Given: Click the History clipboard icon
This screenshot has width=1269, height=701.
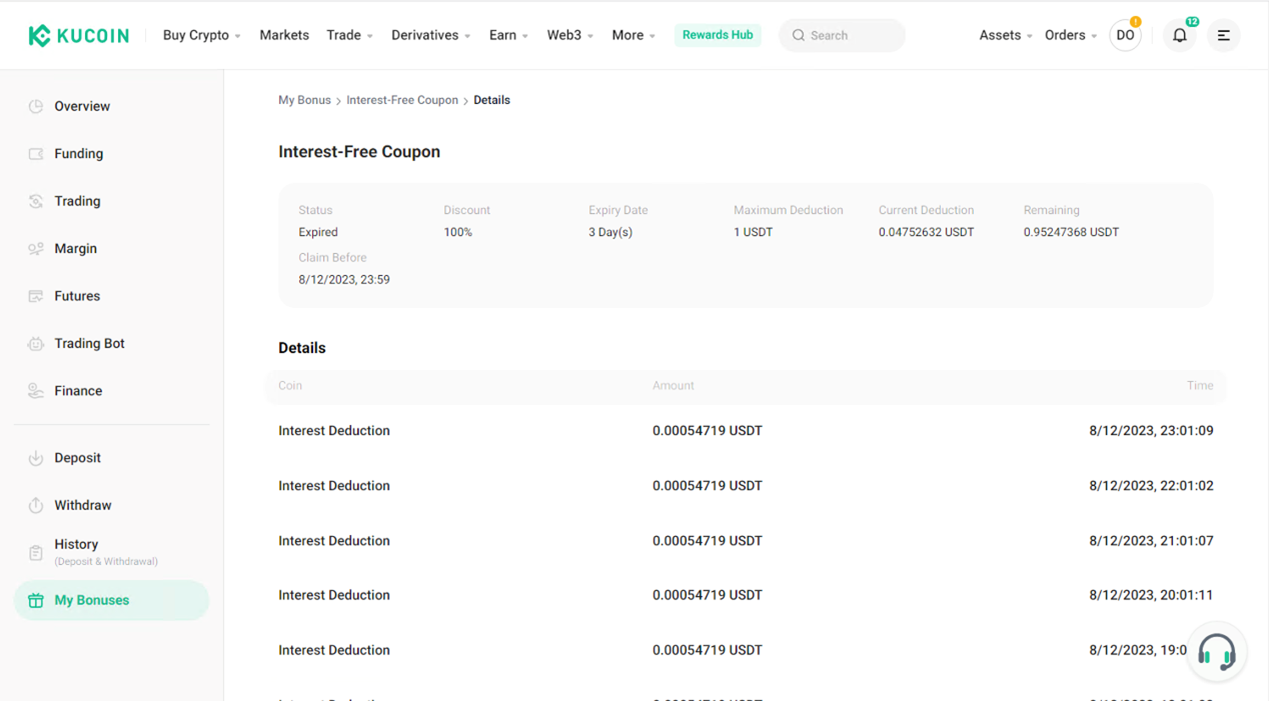Looking at the screenshot, I should pos(36,552).
